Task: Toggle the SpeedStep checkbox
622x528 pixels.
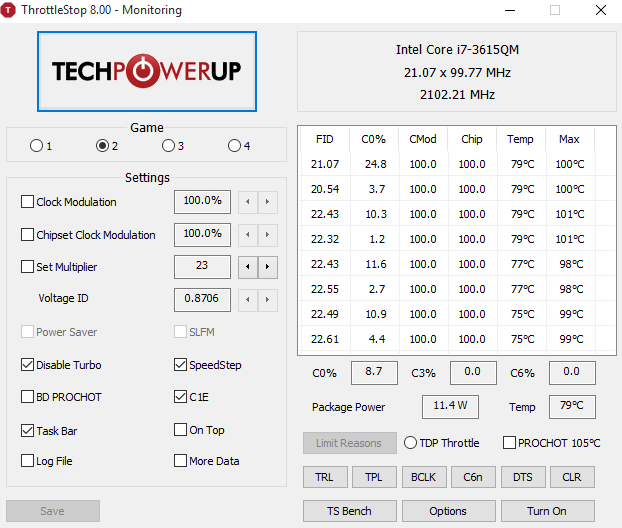Action: click(180, 365)
